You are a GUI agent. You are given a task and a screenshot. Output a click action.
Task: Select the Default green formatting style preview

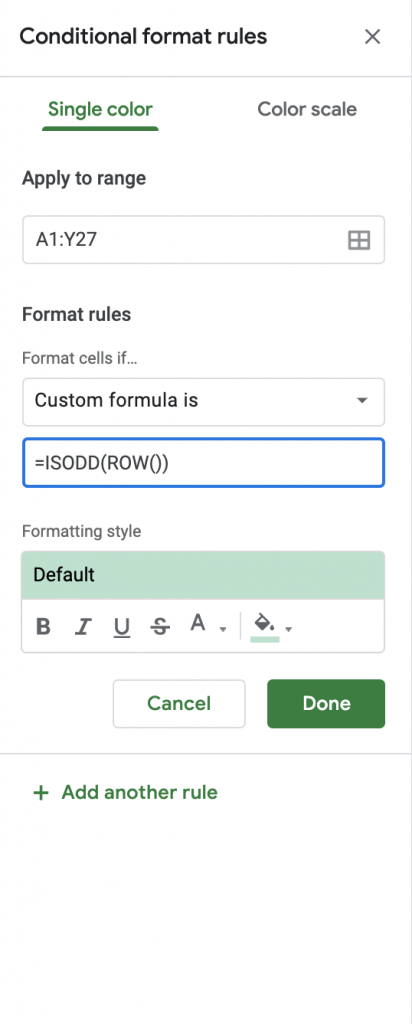click(x=203, y=575)
